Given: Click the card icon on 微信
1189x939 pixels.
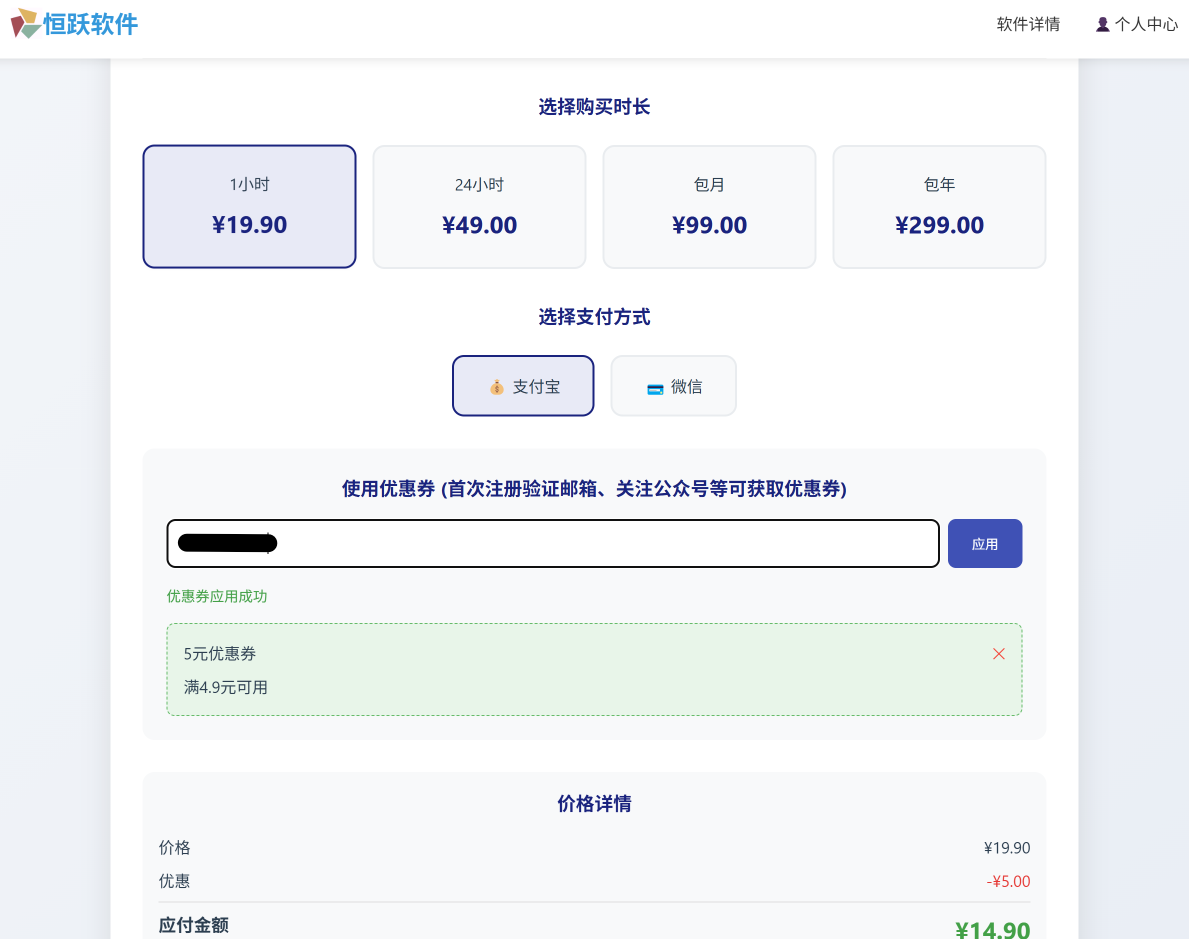Looking at the screenshot, I should point(655,388).
